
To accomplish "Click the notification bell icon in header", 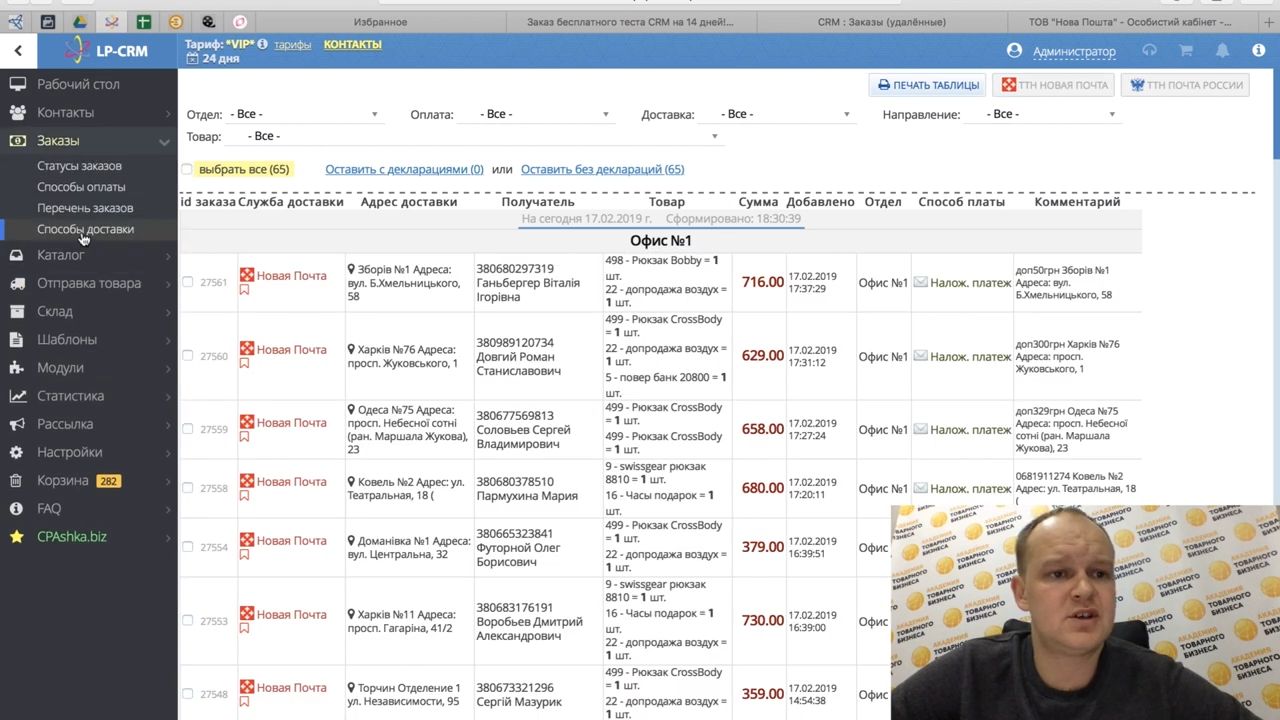I will [x=1222, y=51].
